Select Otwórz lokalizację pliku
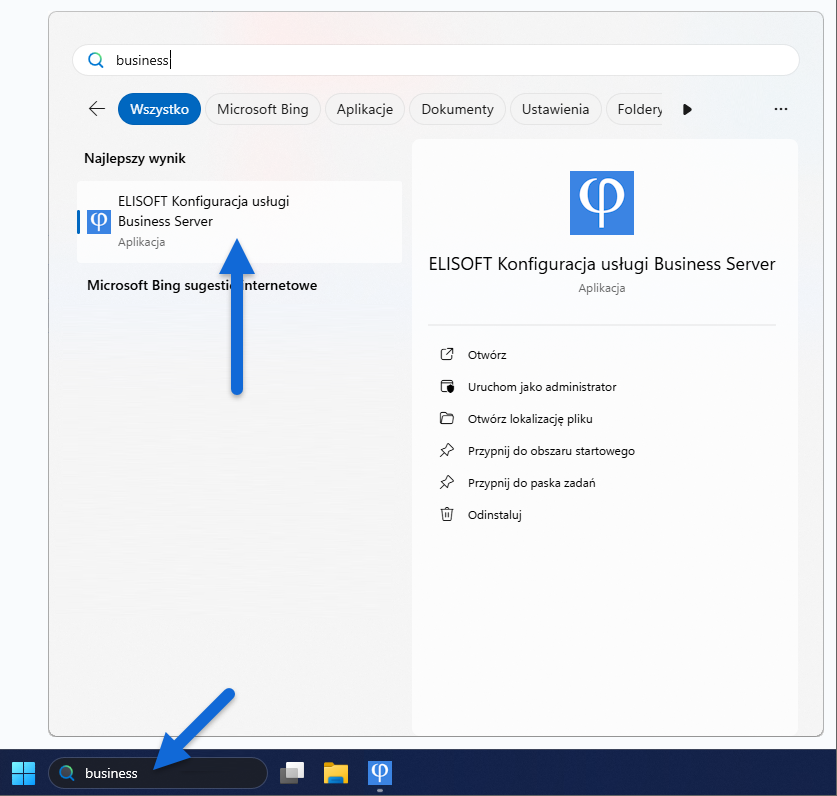Viewport: 837px width, 796px height. [536, 419]
